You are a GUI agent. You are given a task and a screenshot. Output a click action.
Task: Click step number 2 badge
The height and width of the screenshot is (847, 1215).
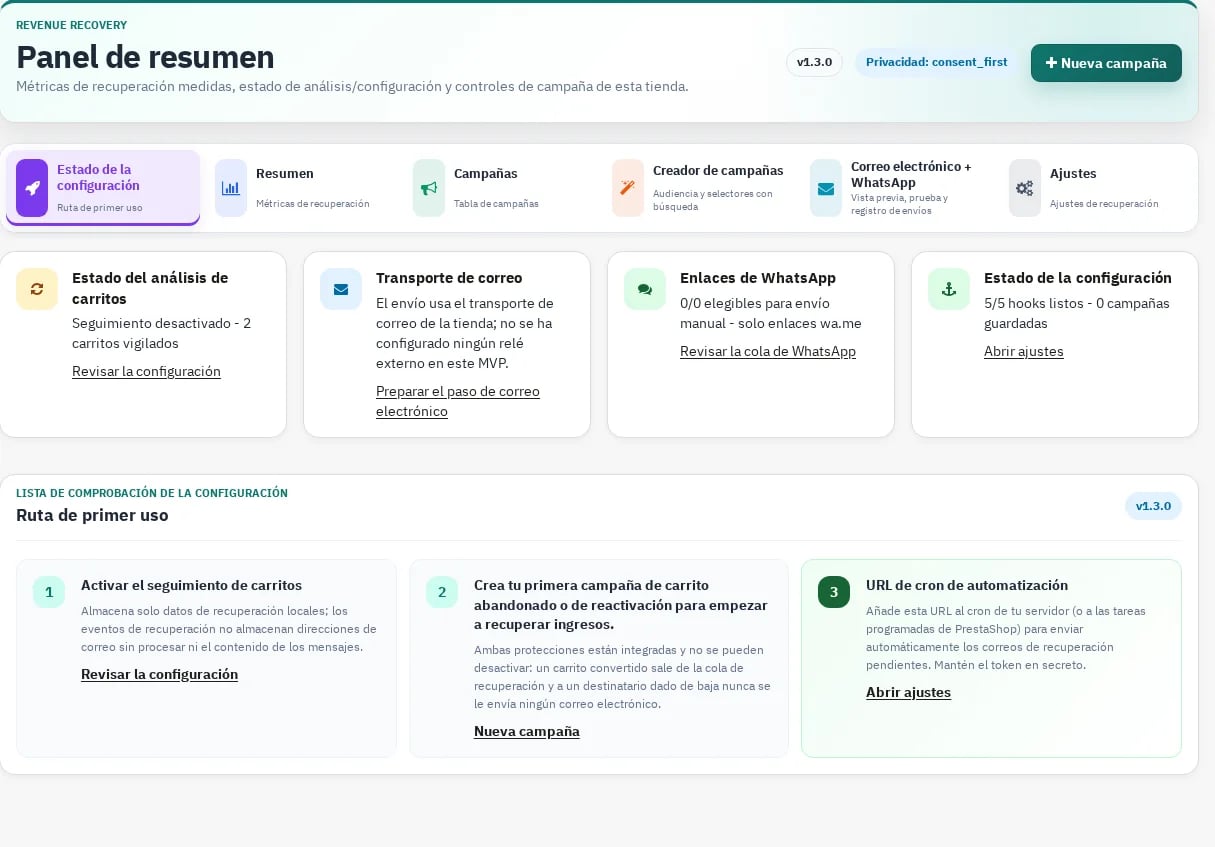click(442, 592)
